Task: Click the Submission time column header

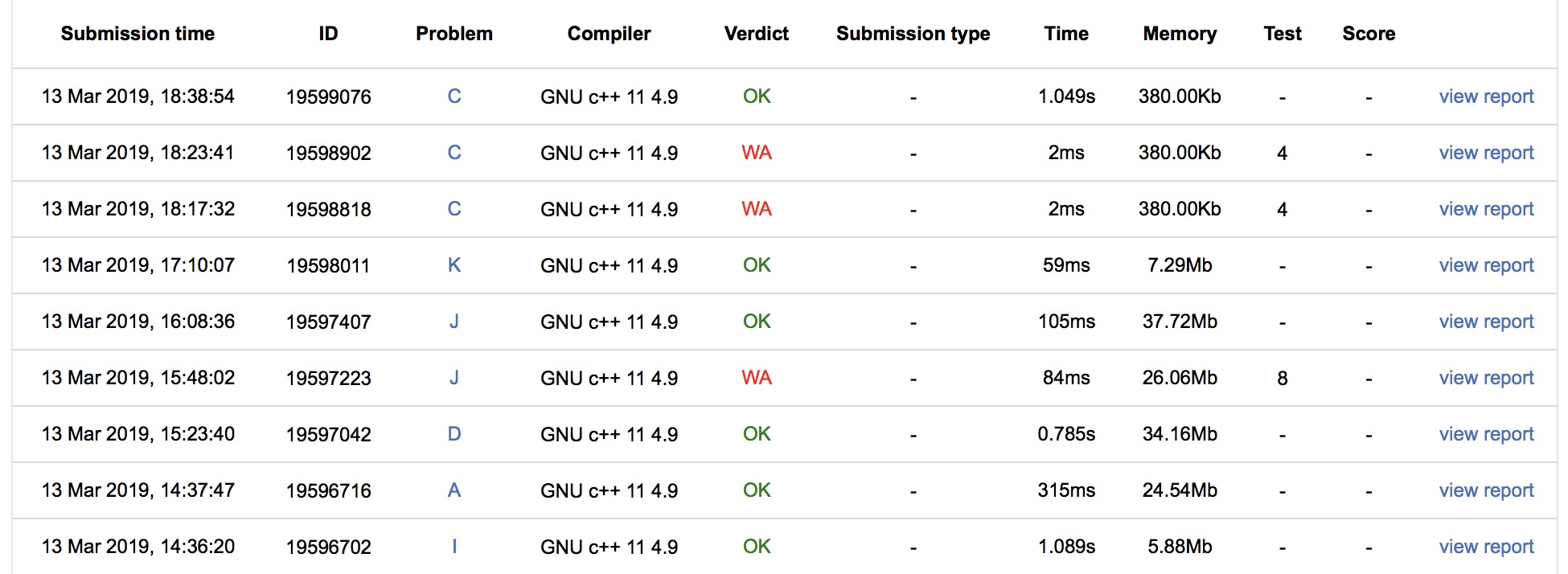Action: [x=138, y=34]
